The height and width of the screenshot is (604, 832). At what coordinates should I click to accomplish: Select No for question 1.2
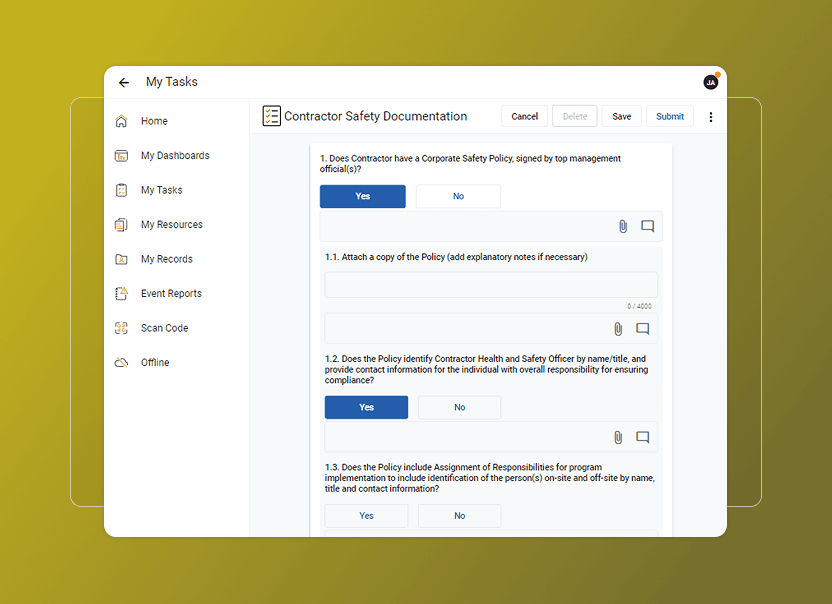coord(459,407)
